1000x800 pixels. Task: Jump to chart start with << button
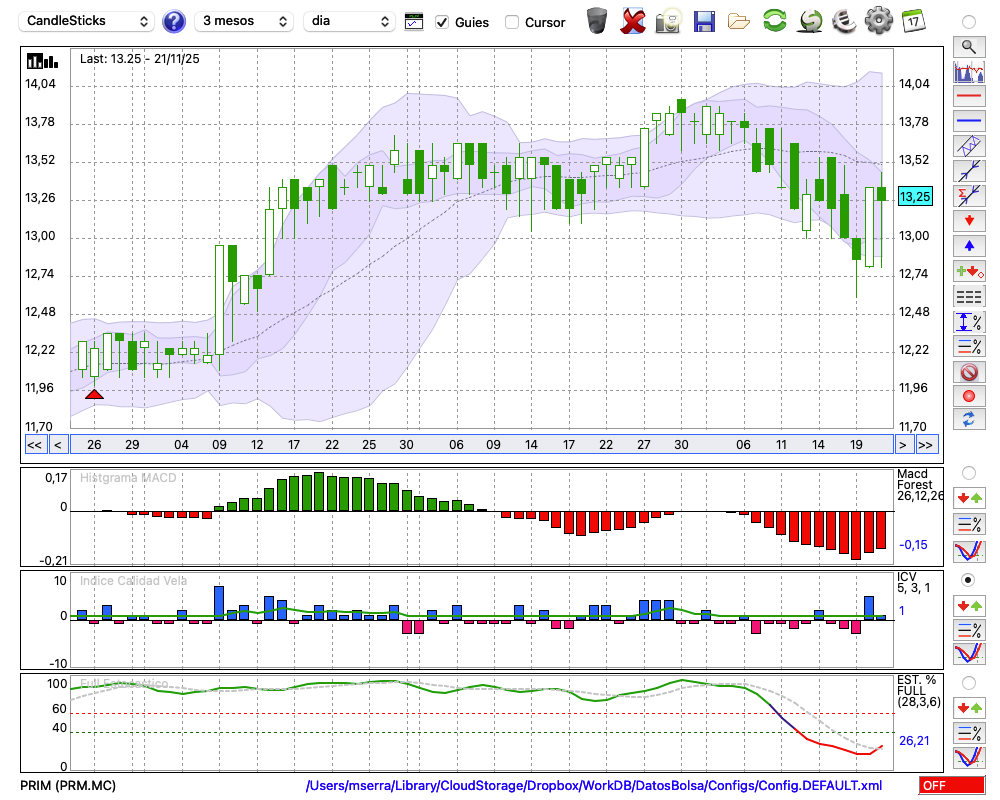coord(34,445)
